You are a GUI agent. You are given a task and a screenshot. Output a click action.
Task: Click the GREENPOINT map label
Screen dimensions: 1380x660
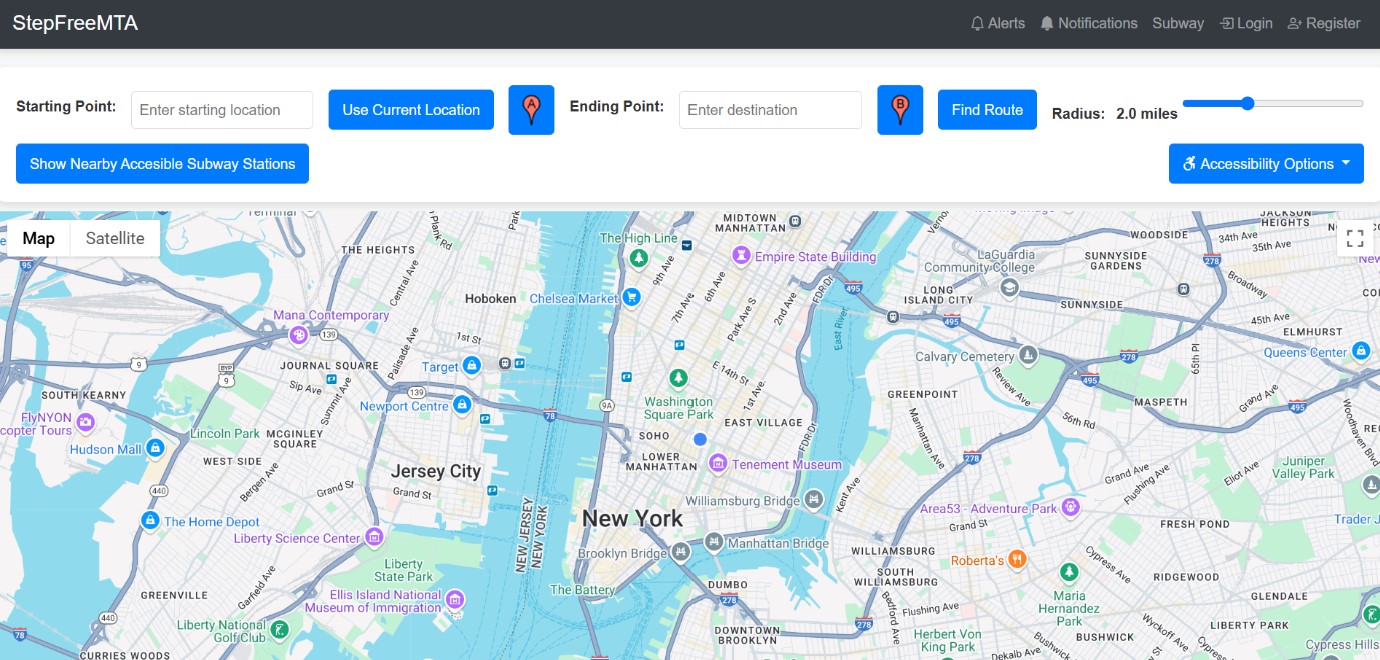point(923,394)
